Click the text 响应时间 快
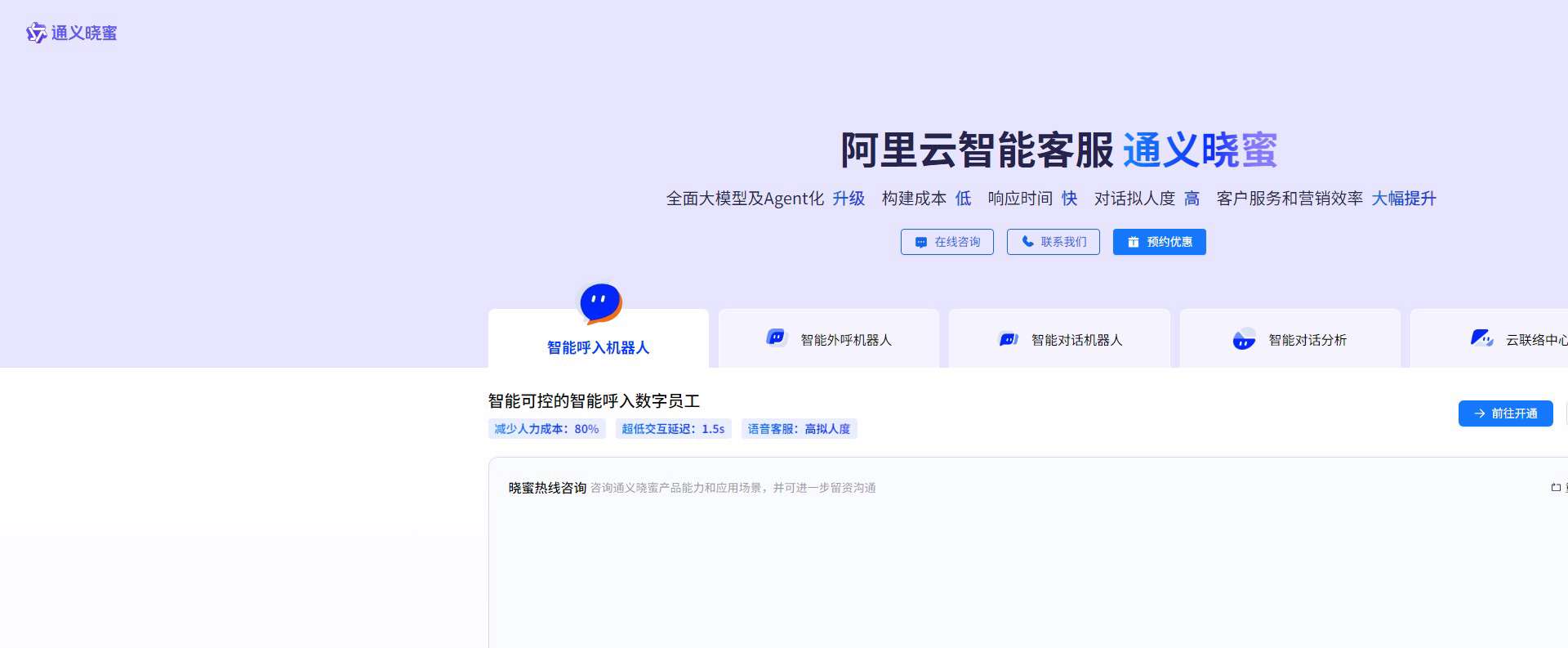This screenshot has height=648, width=1568. pos(1033,199)
